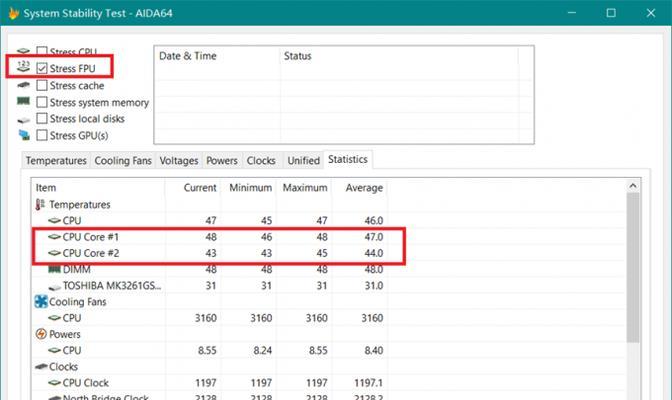Click the Clocks group chip icon

click(x=41, y=367)
